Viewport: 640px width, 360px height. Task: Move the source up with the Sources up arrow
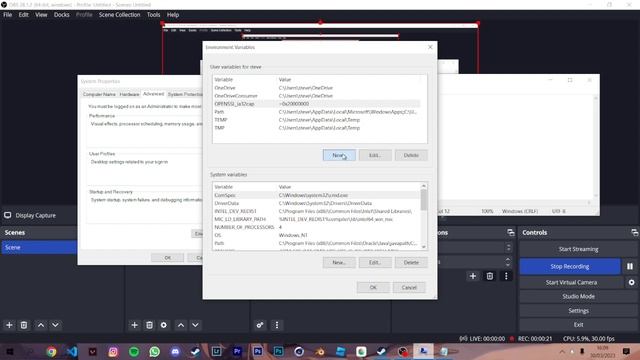pyautogui.click(x=181, y=325)
